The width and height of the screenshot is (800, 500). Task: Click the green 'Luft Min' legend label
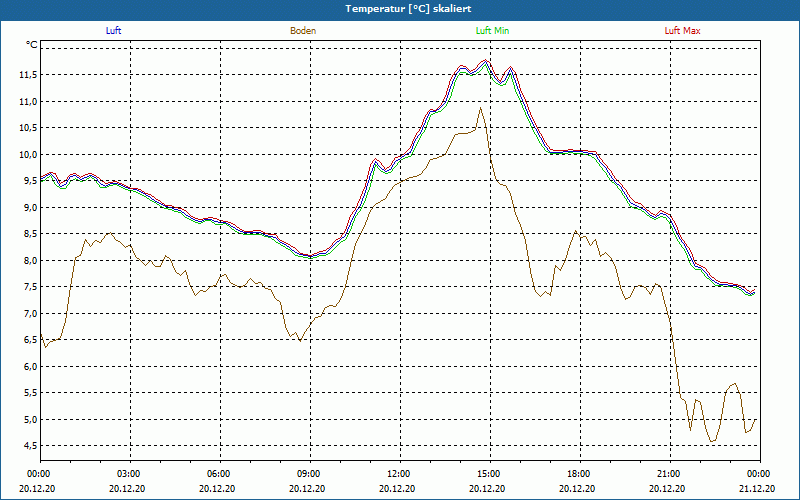(x=492, y=31)
